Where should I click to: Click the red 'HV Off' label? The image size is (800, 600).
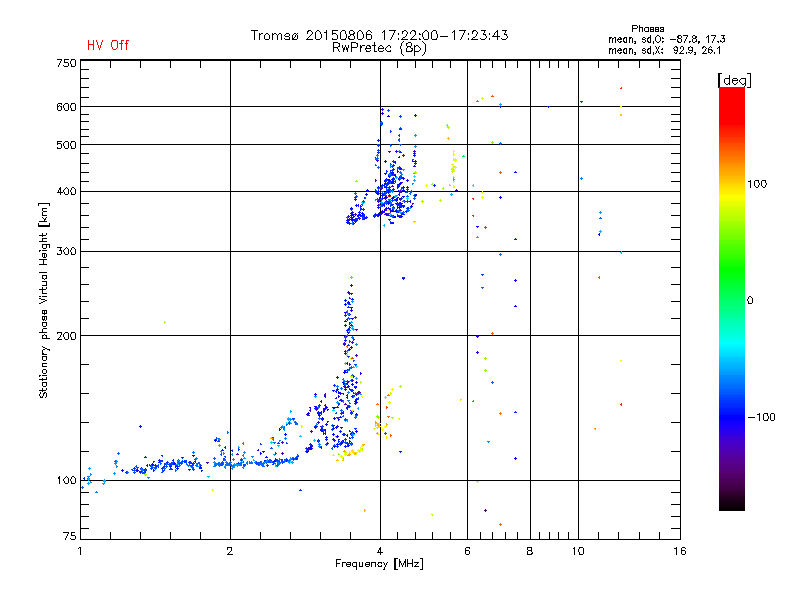[x=108, y=45]
